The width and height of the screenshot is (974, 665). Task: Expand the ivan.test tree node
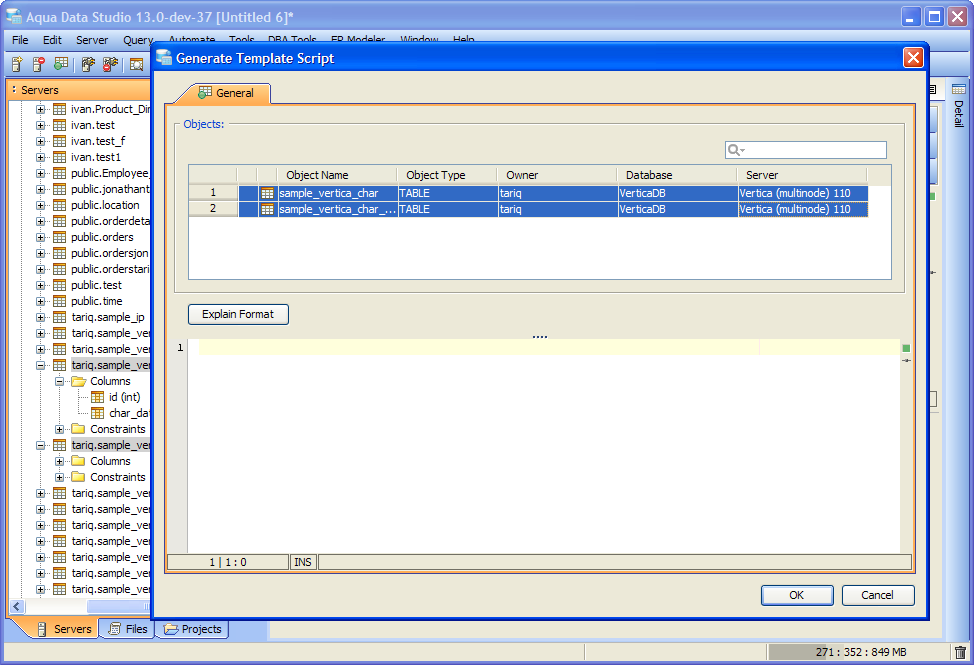[40, 125]
